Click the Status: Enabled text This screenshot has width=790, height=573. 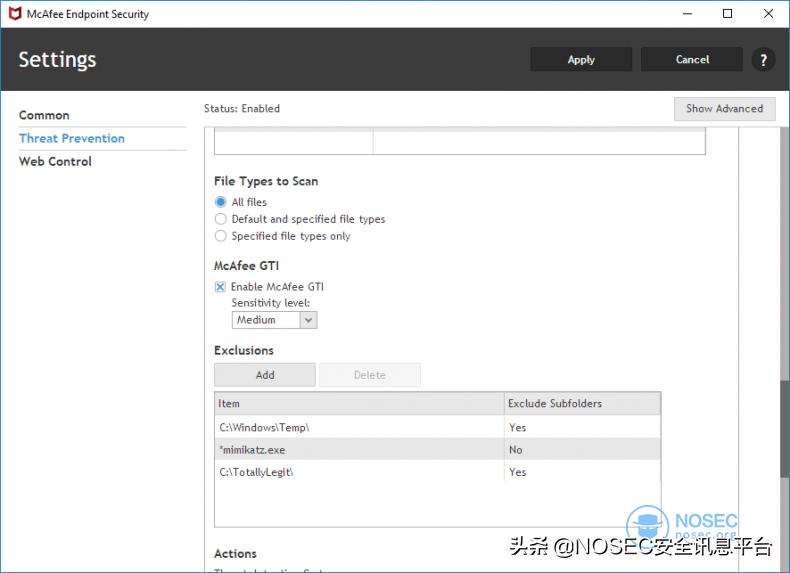(242, 108)
